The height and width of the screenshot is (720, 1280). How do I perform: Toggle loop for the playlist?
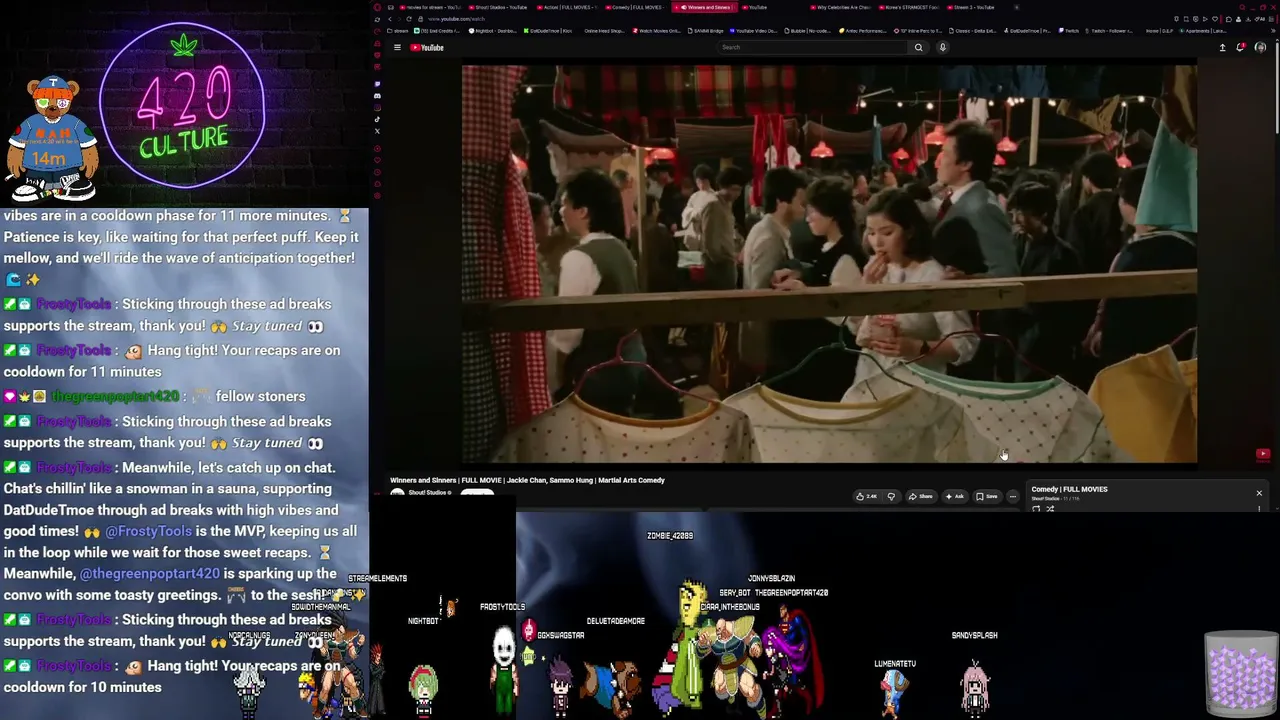pos(1036,508)
